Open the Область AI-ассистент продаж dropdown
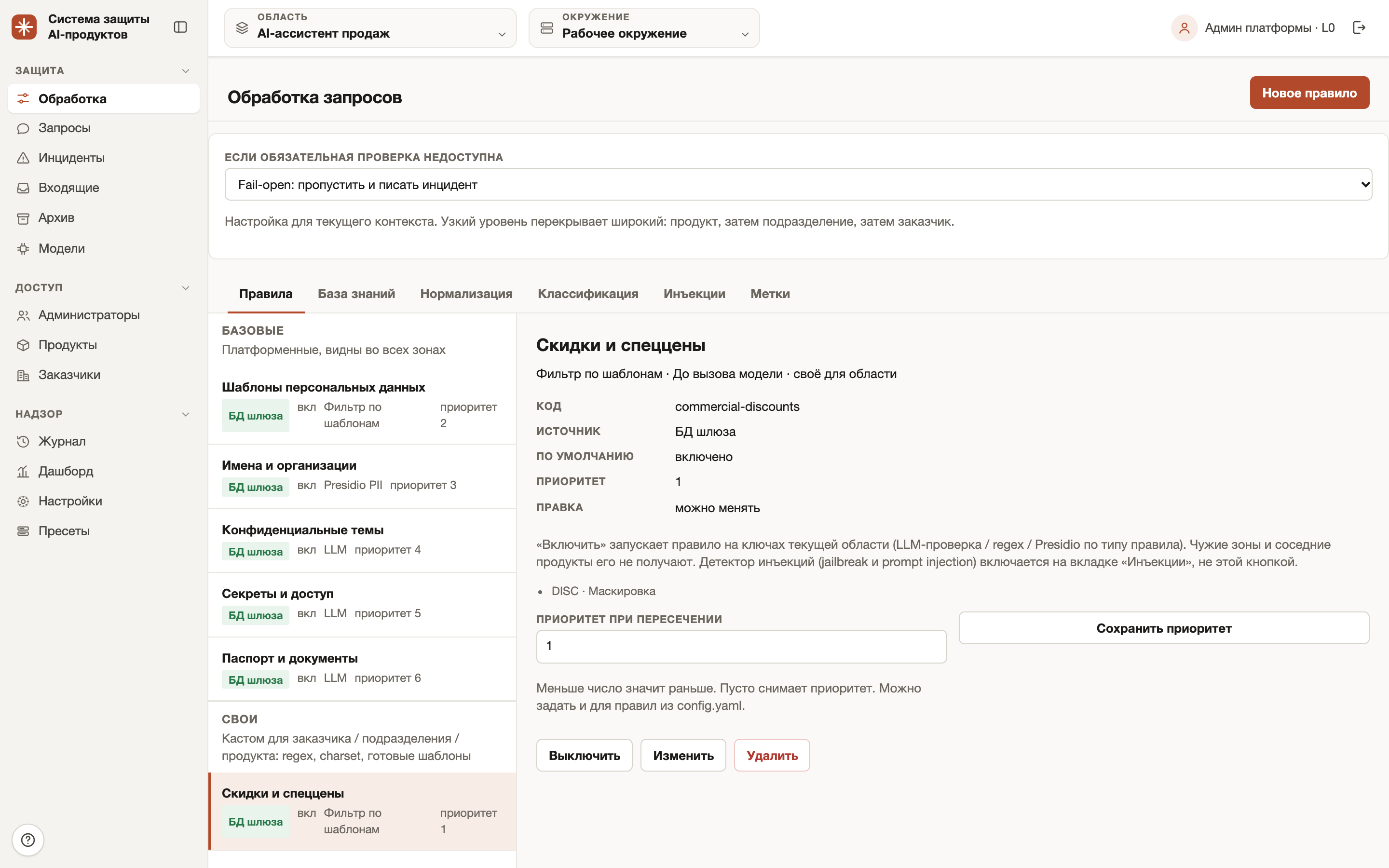The width and height of the screenshot is (1389, 868). [x=370, y=27]
